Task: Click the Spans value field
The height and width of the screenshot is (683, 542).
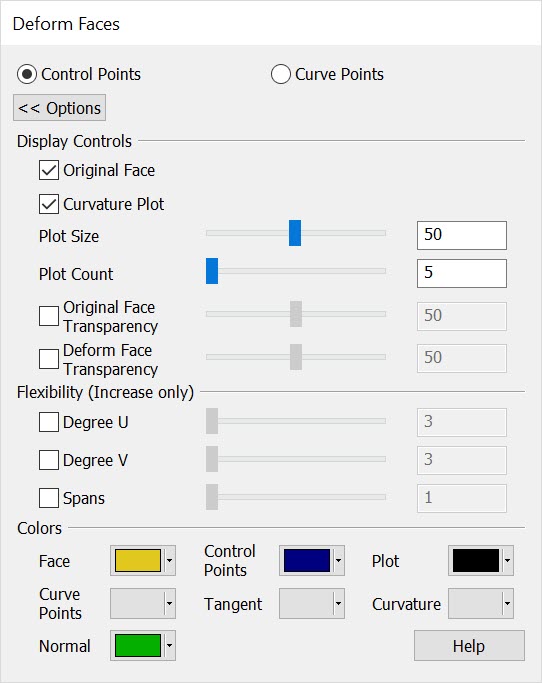Action: coord(462,498)
